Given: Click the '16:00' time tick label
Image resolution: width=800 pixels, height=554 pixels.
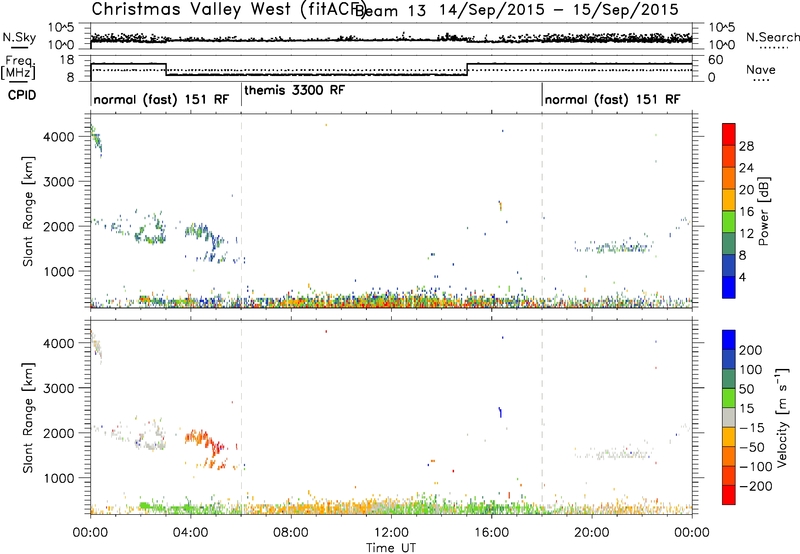Looking at the screenshot, I should pos(491,533).
